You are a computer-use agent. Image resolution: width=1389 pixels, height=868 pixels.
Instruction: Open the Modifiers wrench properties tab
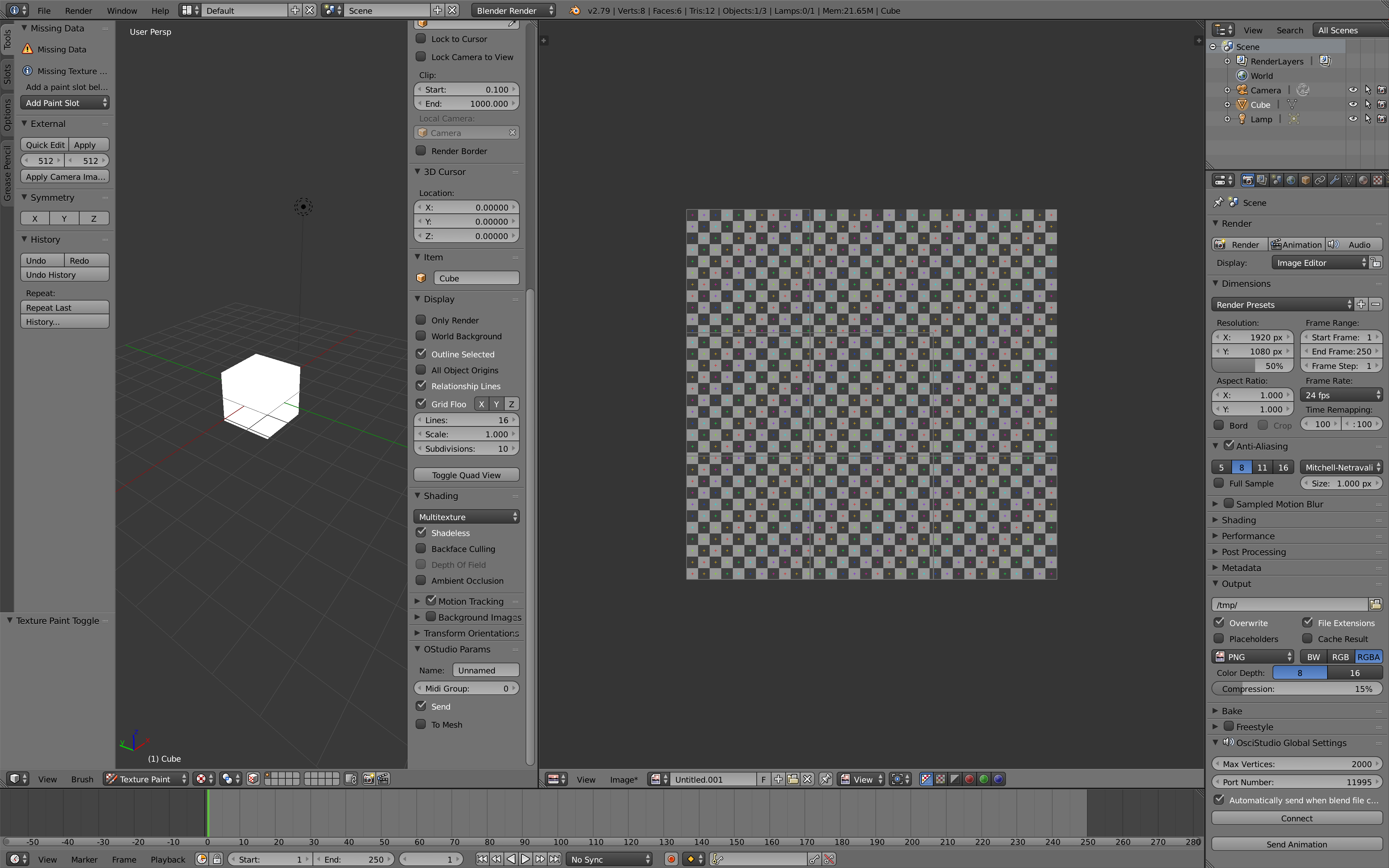(x=1334, y=180)
